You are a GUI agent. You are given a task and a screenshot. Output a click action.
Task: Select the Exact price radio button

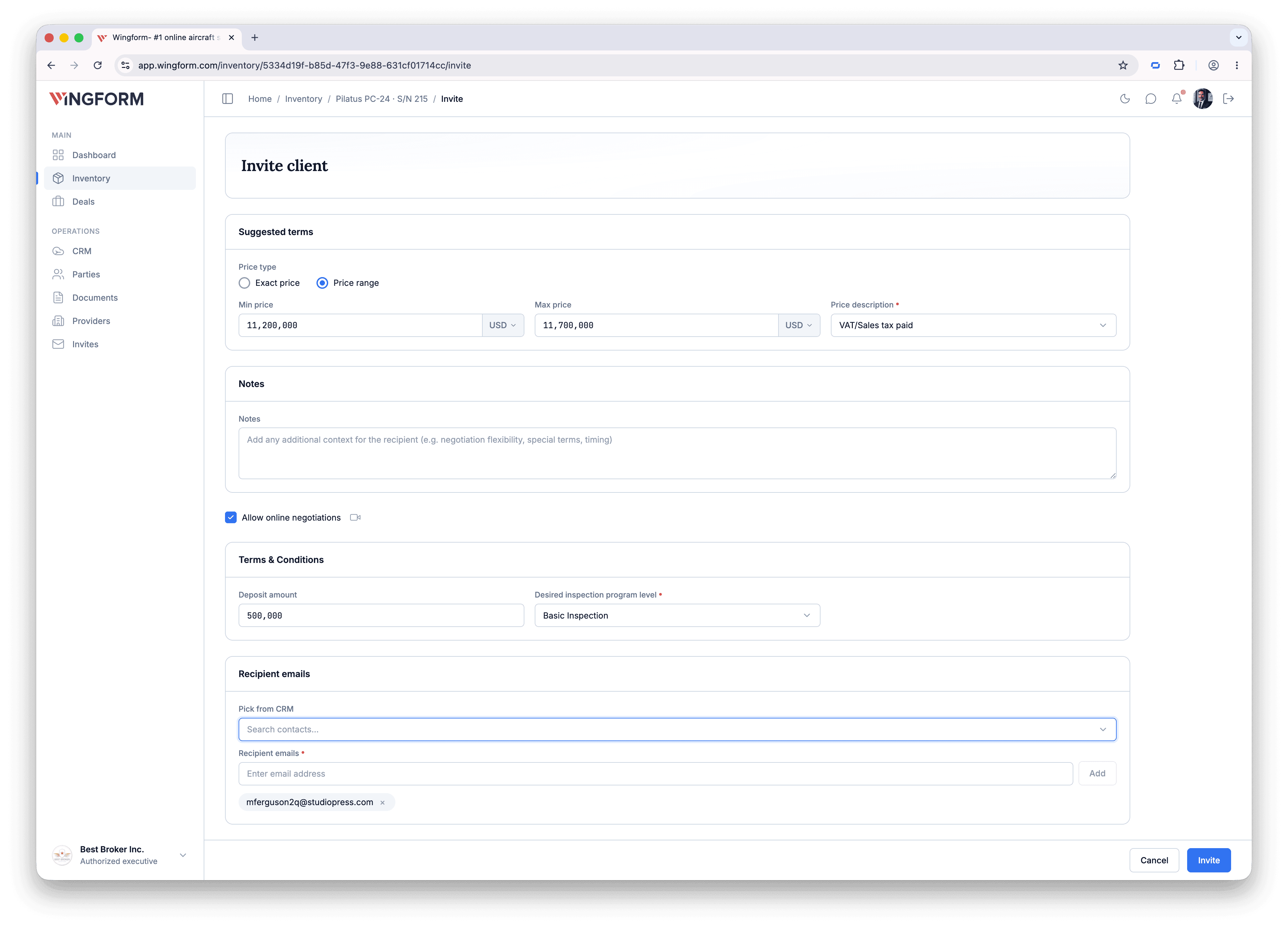coord(244,283)
